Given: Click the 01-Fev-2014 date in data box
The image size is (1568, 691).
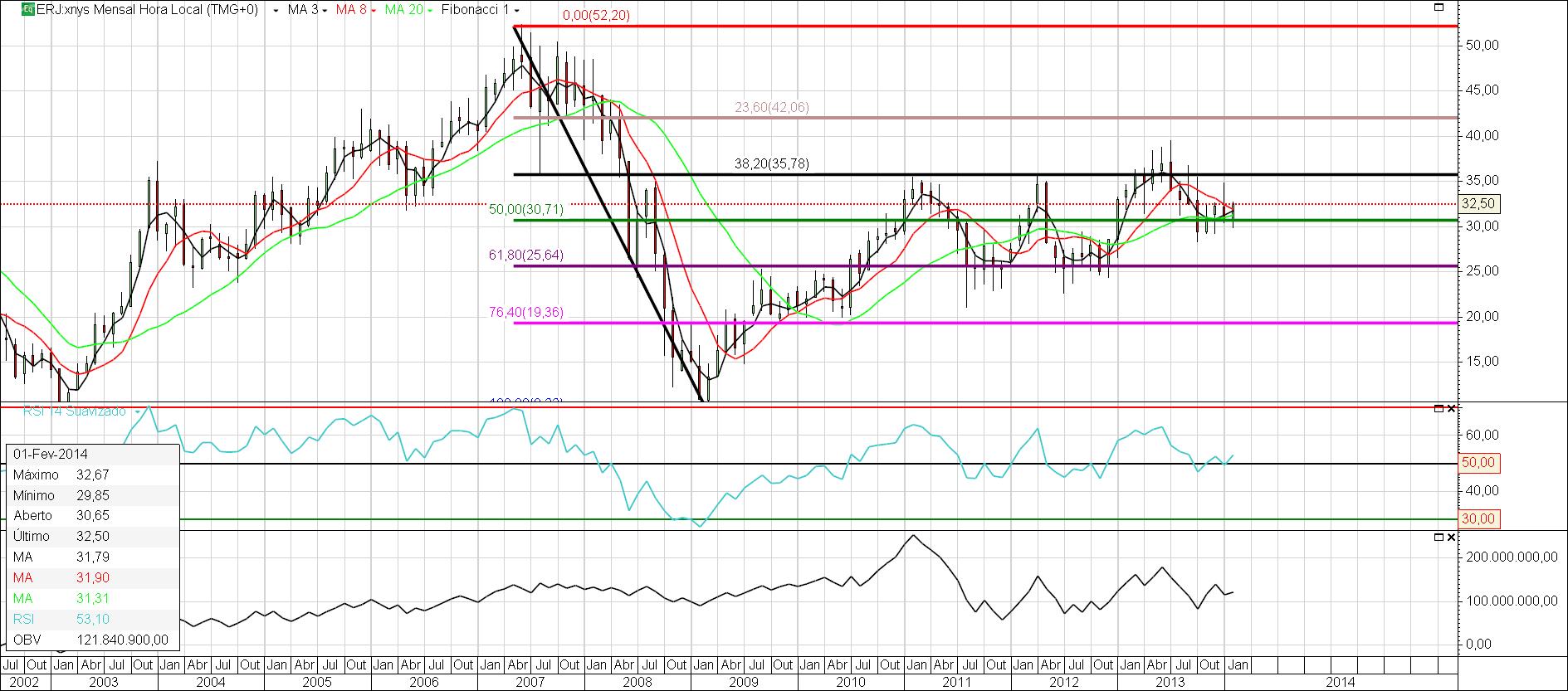Looking at the screenshot, I should (x=51, y=454).
